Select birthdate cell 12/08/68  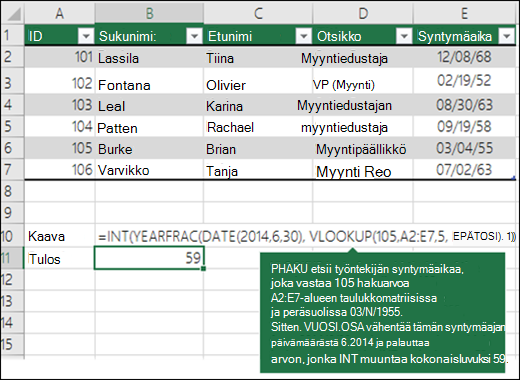tap(464, 57)
